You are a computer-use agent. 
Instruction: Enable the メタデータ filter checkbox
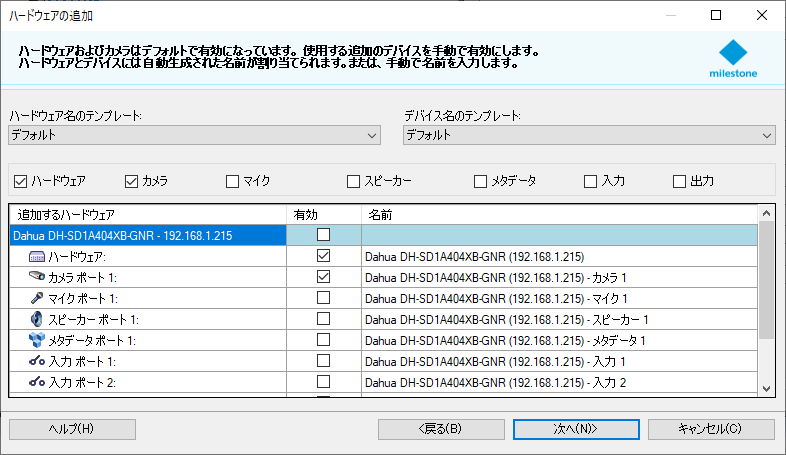click(x=480, y=181)
